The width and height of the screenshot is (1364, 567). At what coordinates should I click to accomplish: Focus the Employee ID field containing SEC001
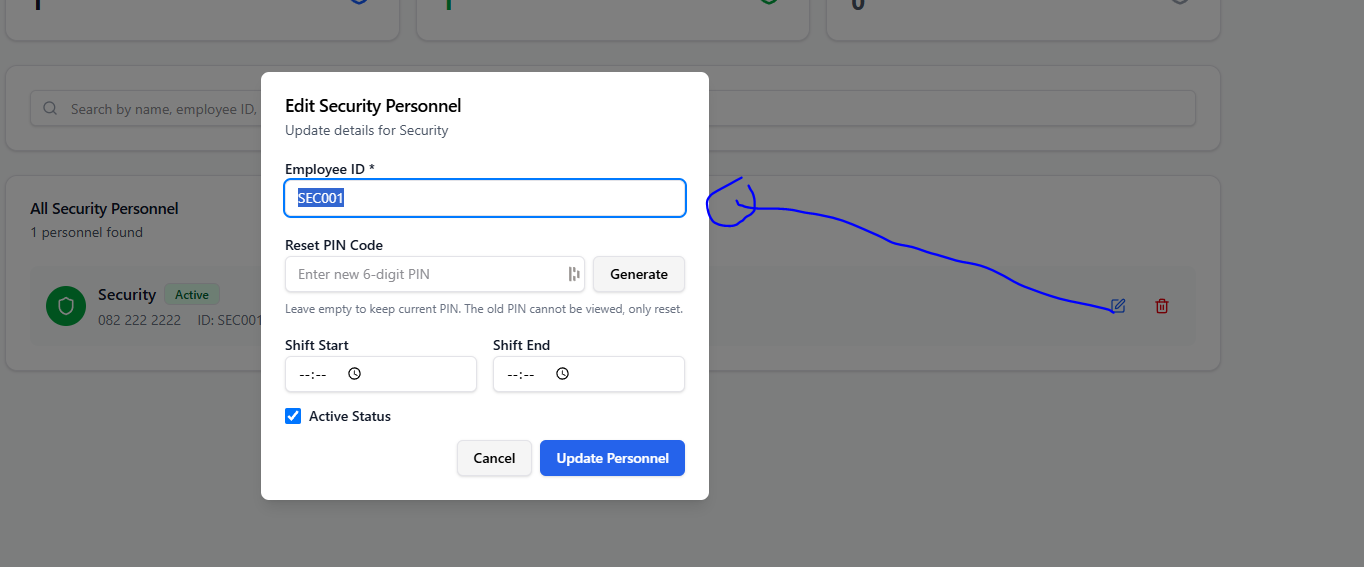(x=485, y=198)
